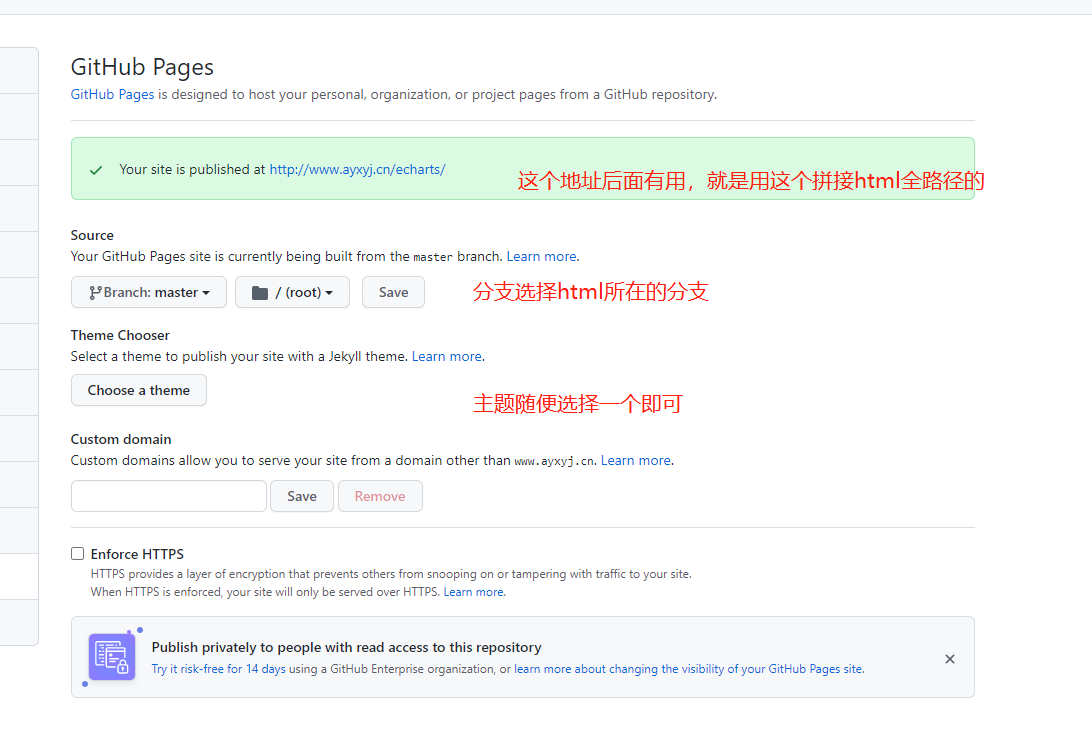Open the Branch: master dropdown
Viewport: 1092px width, 737px height.
[148, 292]
